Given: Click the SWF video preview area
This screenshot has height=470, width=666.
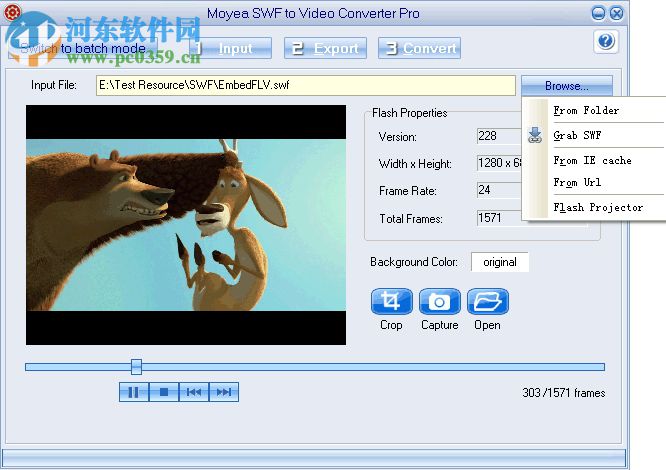Looking at the screenshot, I should (x=186, y=225).
